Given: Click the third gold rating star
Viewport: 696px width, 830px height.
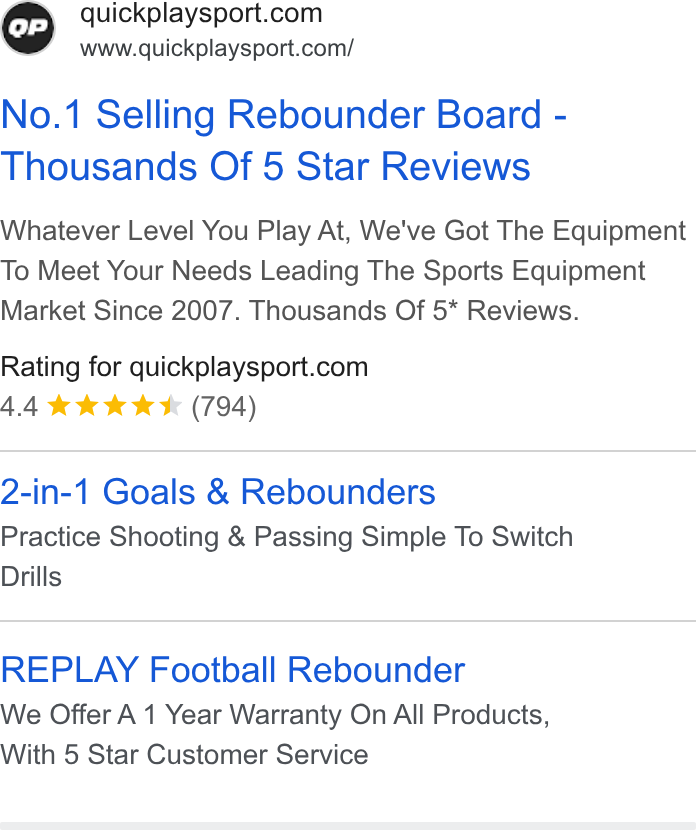Looking at the screenshot, I should coord(115,406).
